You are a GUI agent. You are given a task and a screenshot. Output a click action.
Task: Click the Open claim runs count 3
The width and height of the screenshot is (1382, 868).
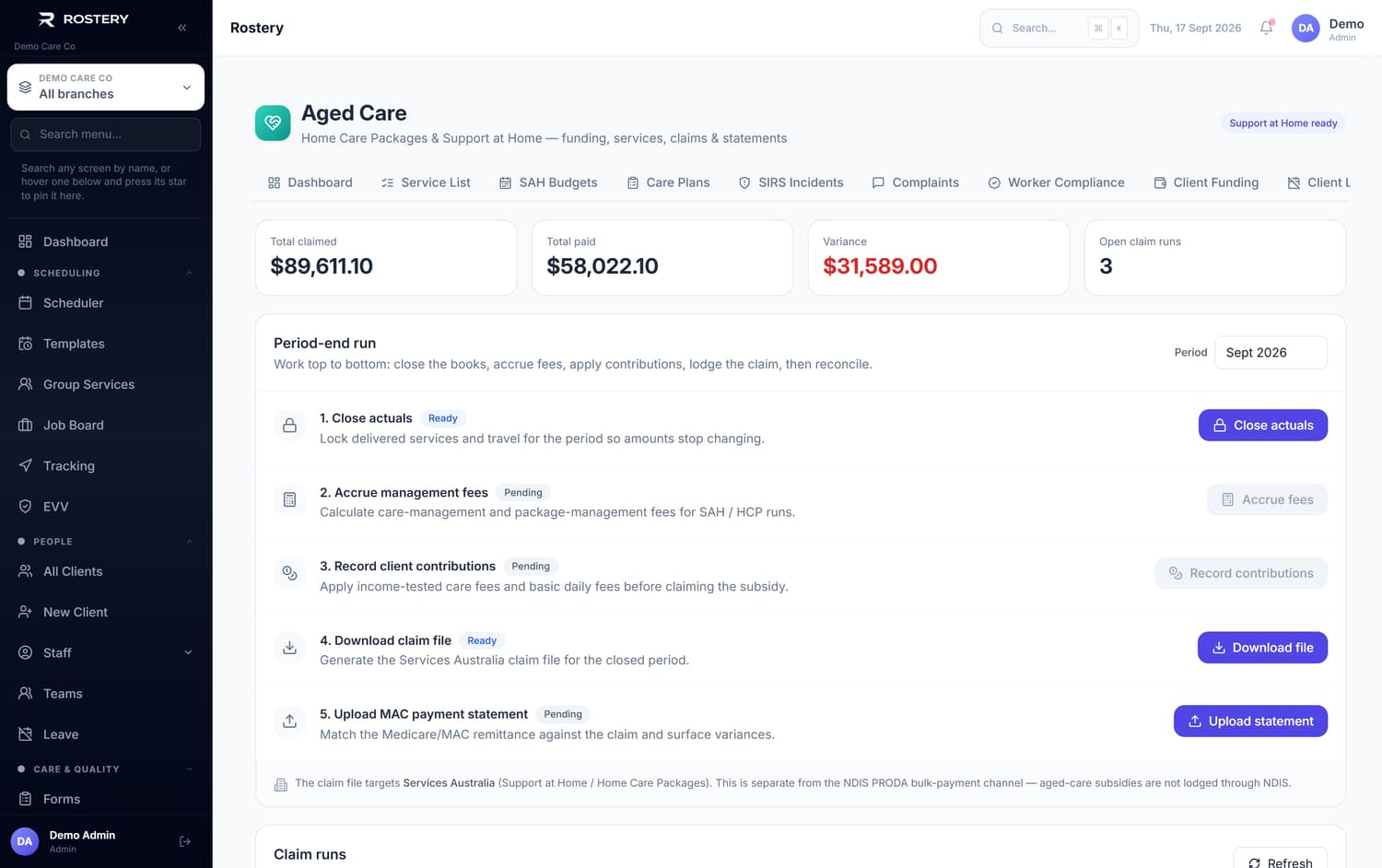click(x=1106, y=266)
